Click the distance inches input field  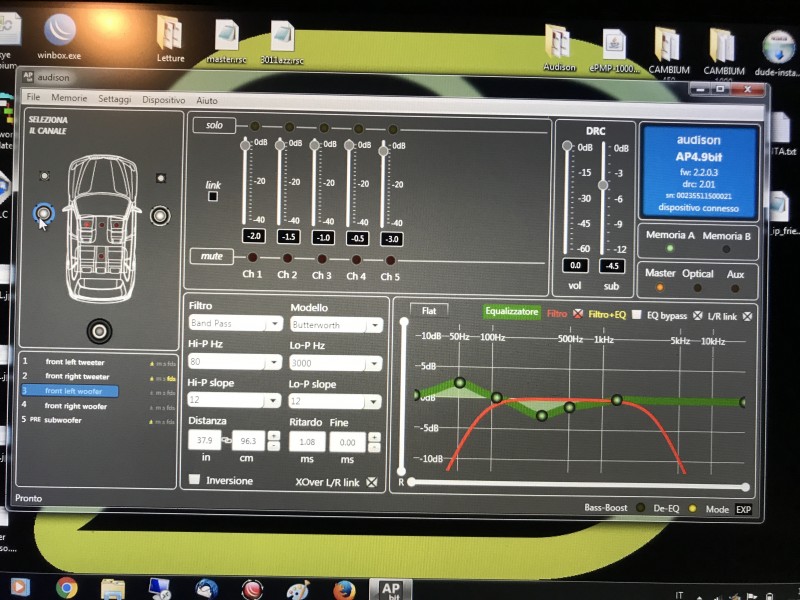[x=204, y=440]
